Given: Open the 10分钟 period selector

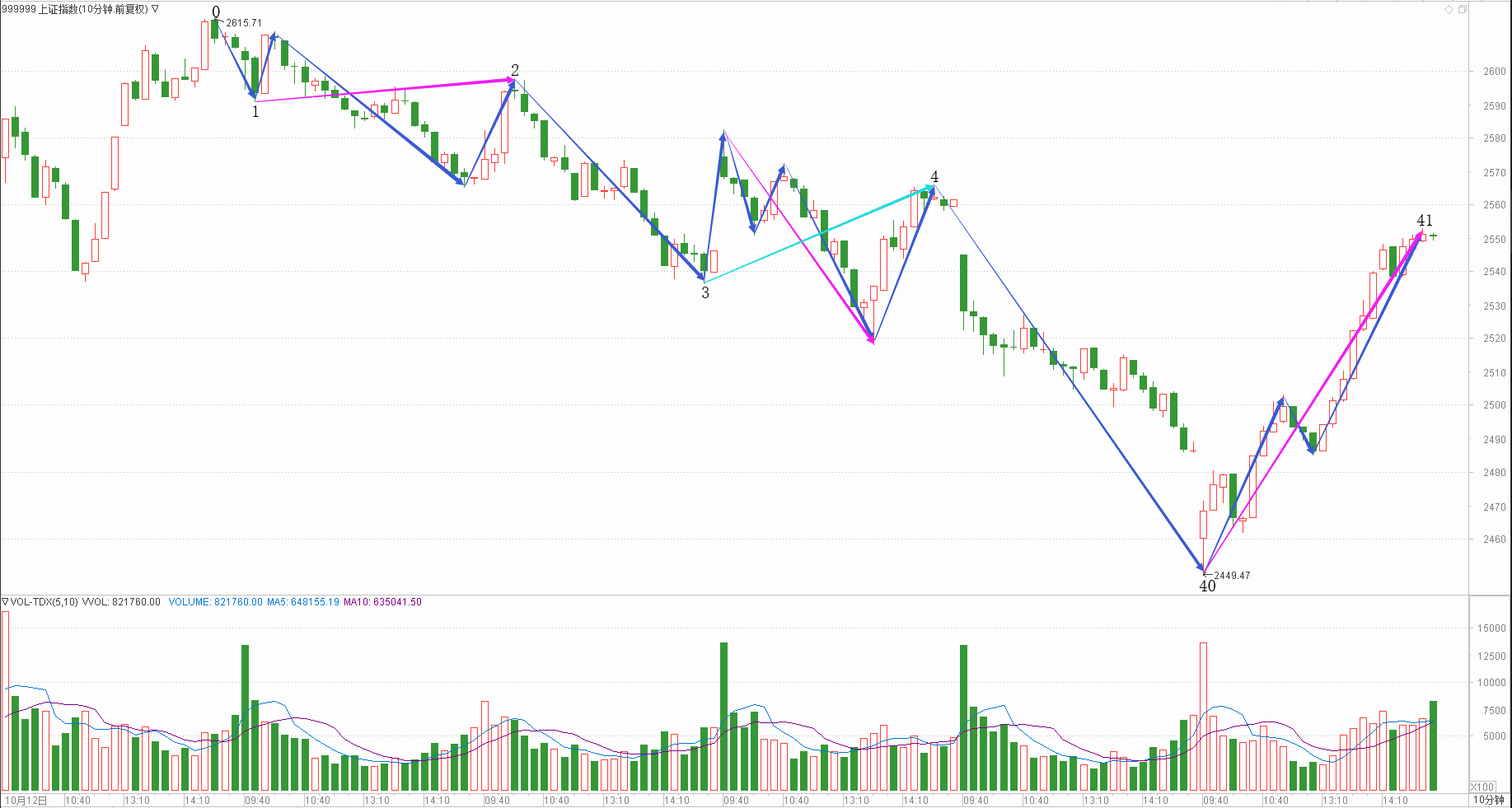Looking at the screenshot, I should pos(1488,800).
